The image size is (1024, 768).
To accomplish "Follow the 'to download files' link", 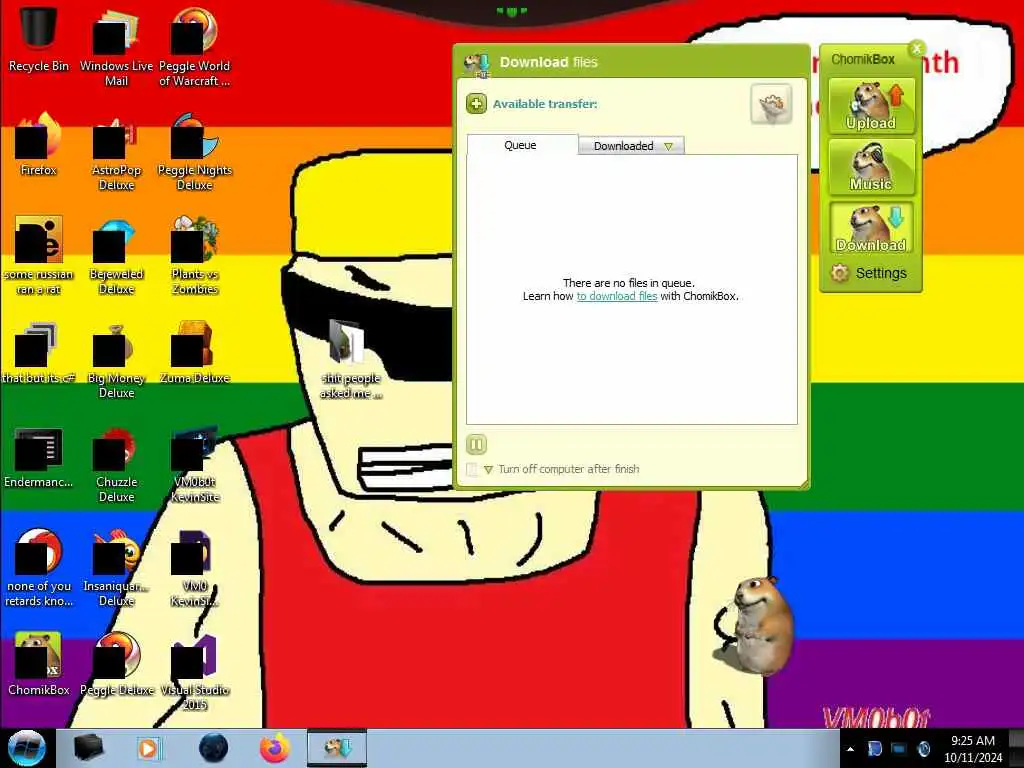I will point(616,296).
